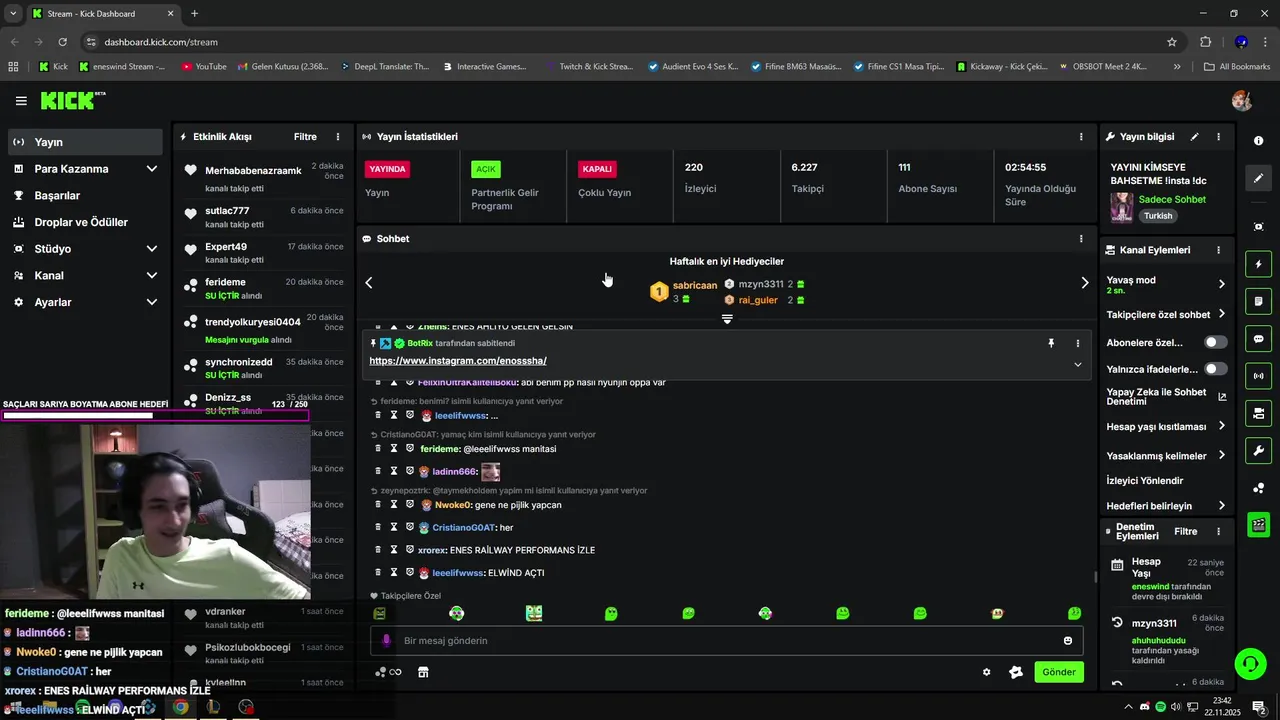Click the Sadece Sohbet category link

[x=1172, y=200]
